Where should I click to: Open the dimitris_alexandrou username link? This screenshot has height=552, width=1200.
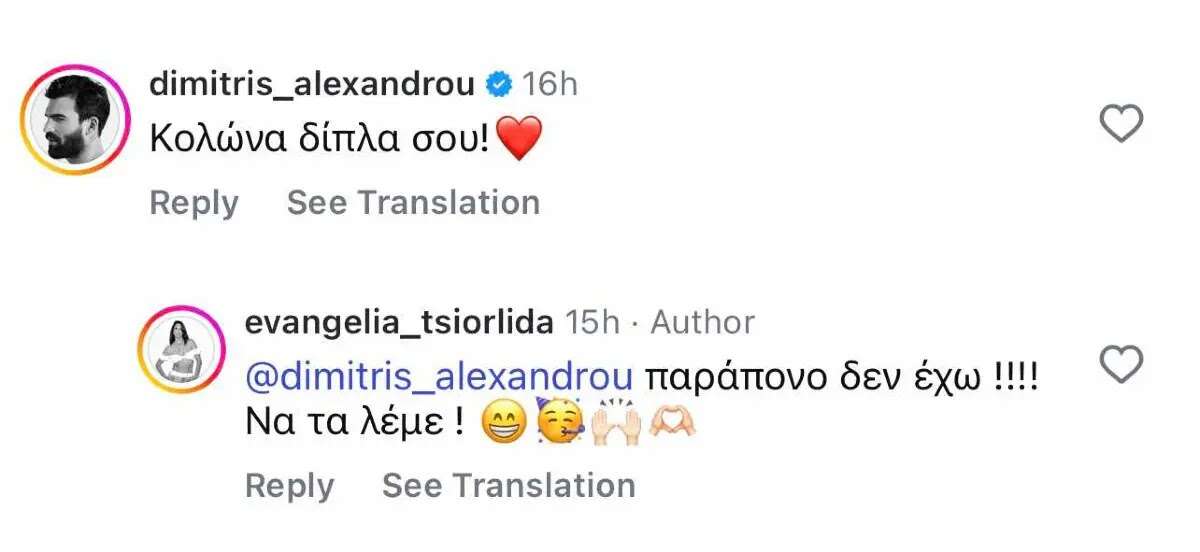pos(311,85)
